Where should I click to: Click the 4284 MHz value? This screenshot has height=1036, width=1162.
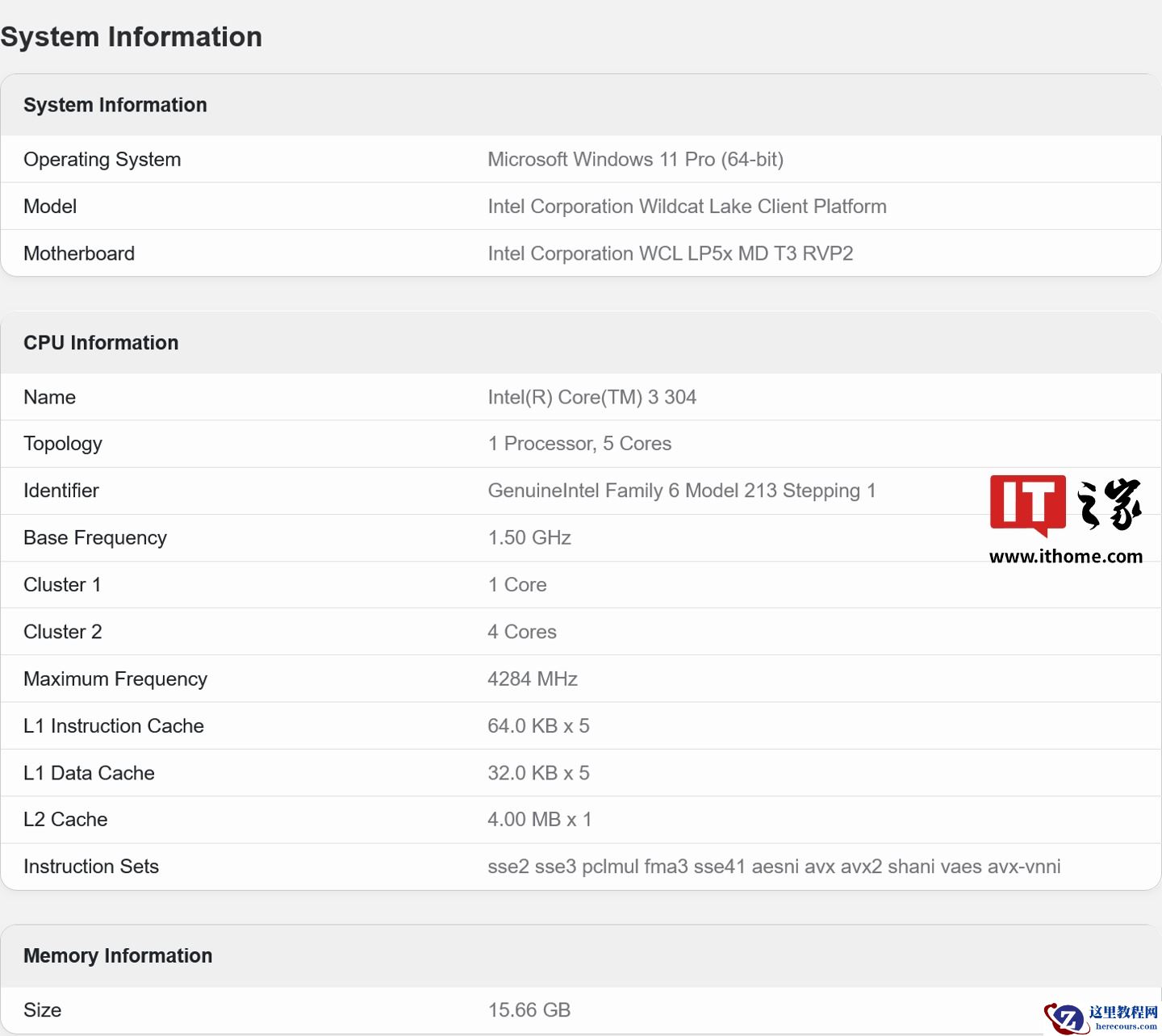533,679
